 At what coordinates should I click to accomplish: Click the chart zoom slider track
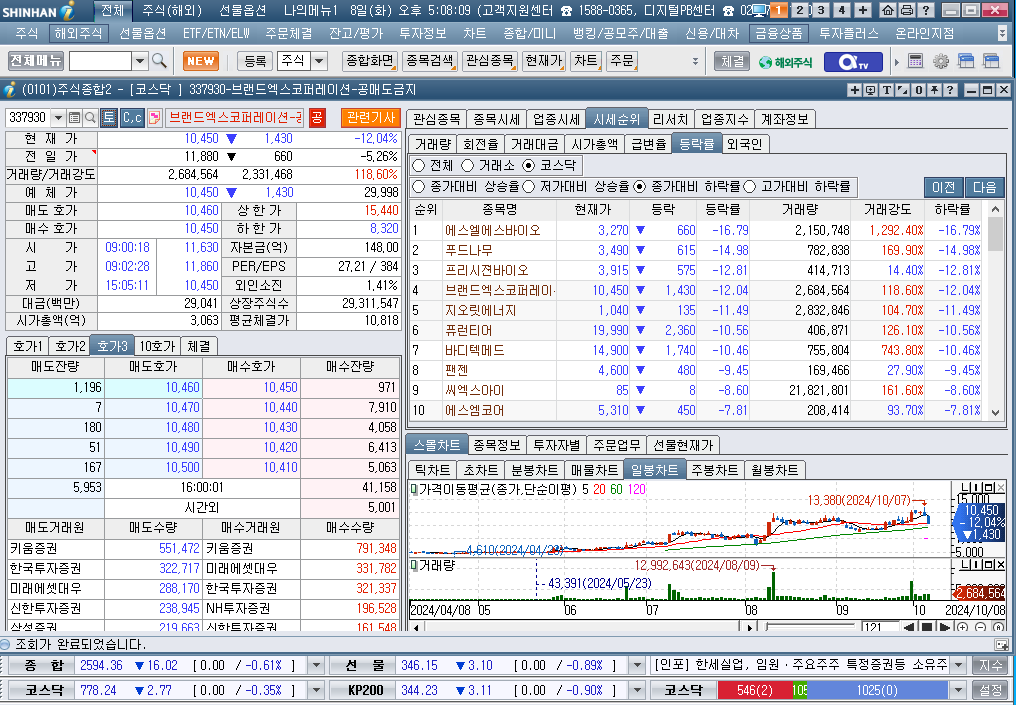(x=811, y=627)
